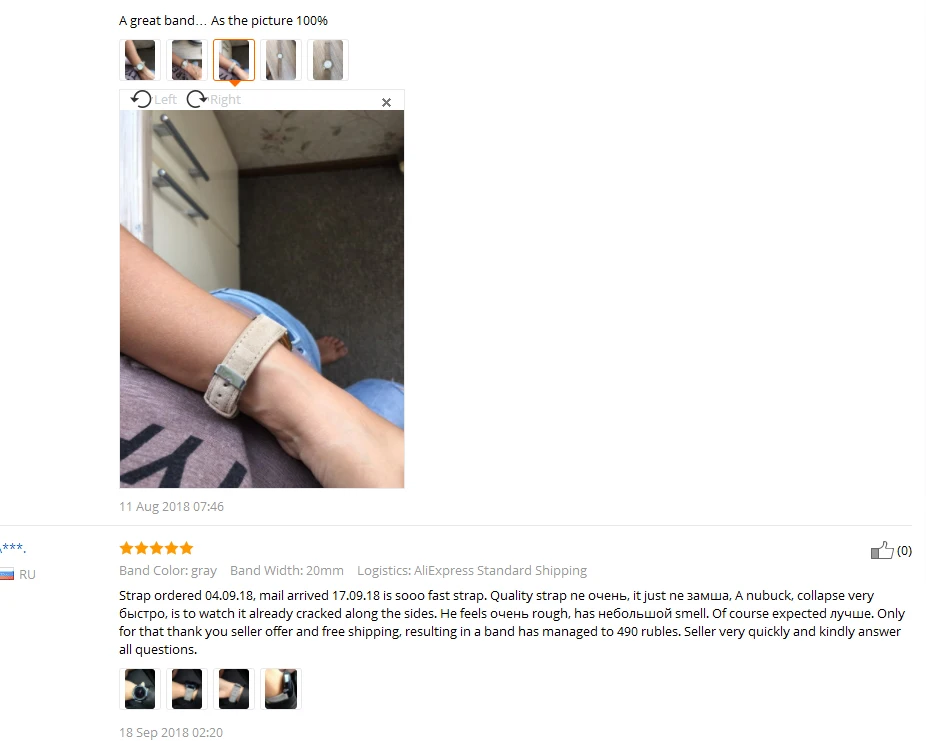Screen dimensions: 926x741
Task: Open third watch photo in second review
Action: click(x=234, y=688)
